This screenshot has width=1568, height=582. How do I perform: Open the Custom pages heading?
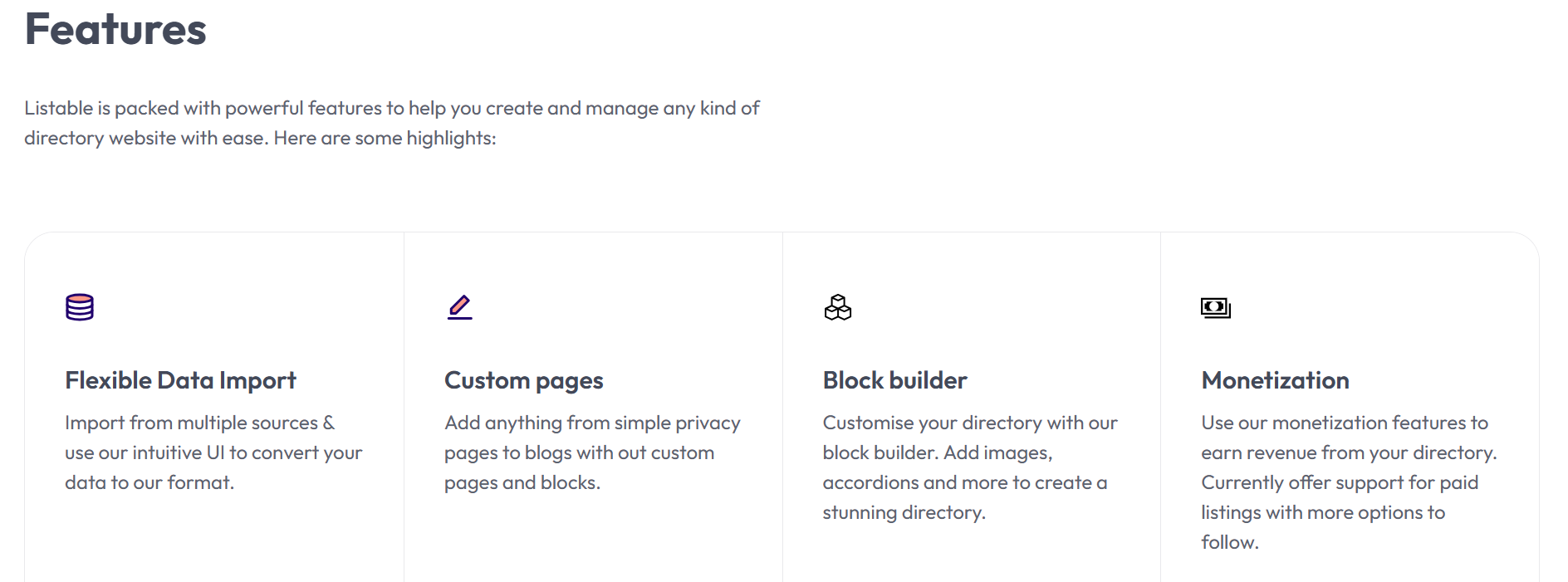[x=523, y=380]
